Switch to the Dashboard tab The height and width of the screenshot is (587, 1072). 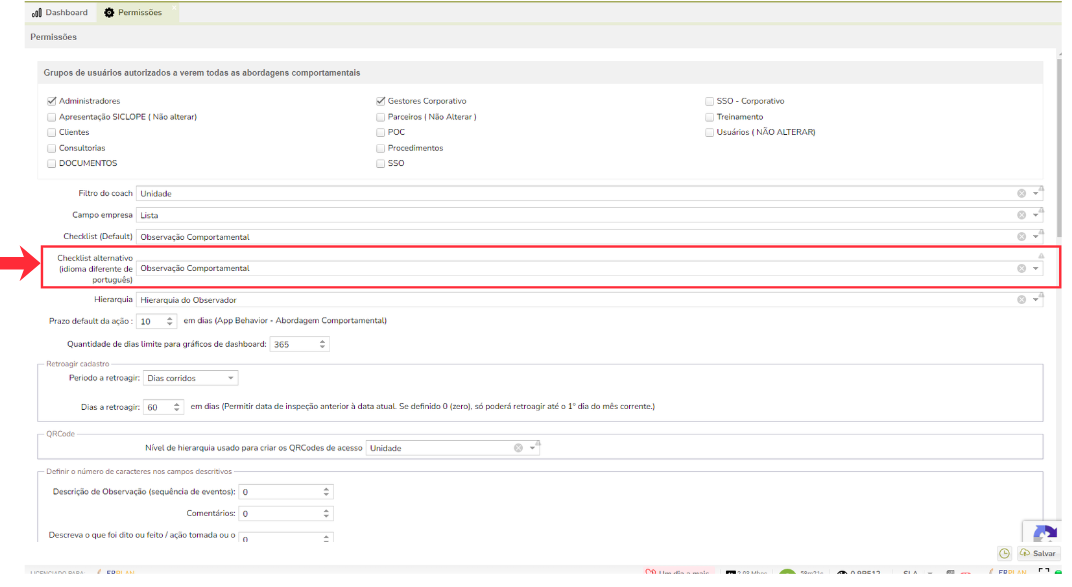(61, 12)
